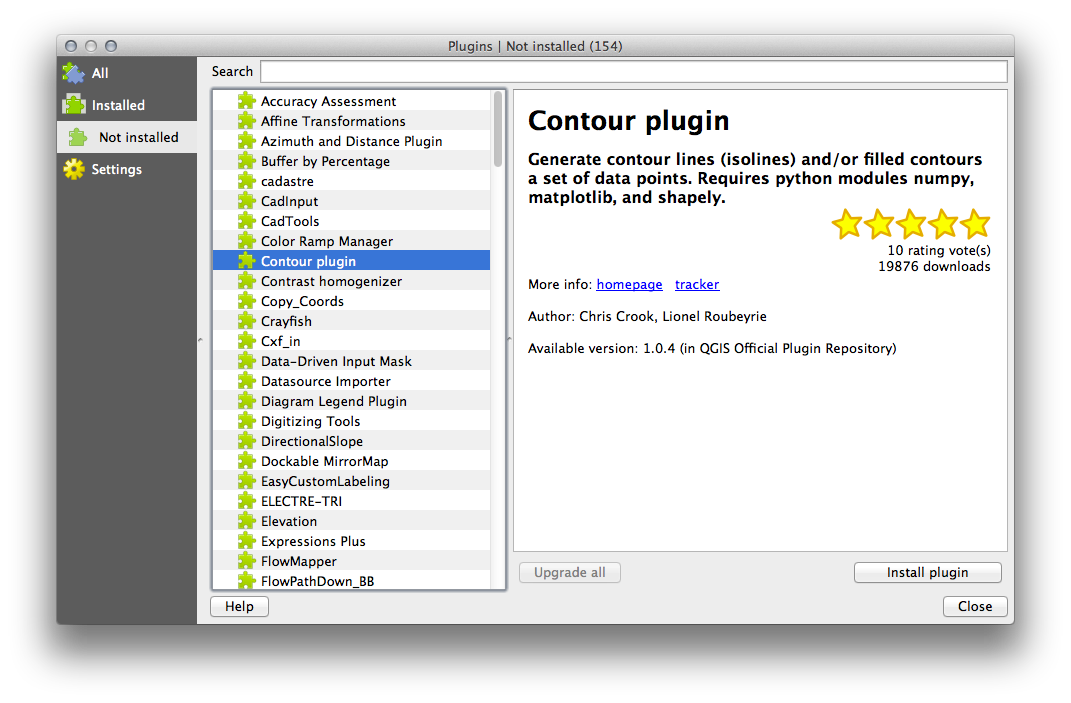
Task: Select the Accuracy Assessment plugin
Action: (x=327, y=100)
